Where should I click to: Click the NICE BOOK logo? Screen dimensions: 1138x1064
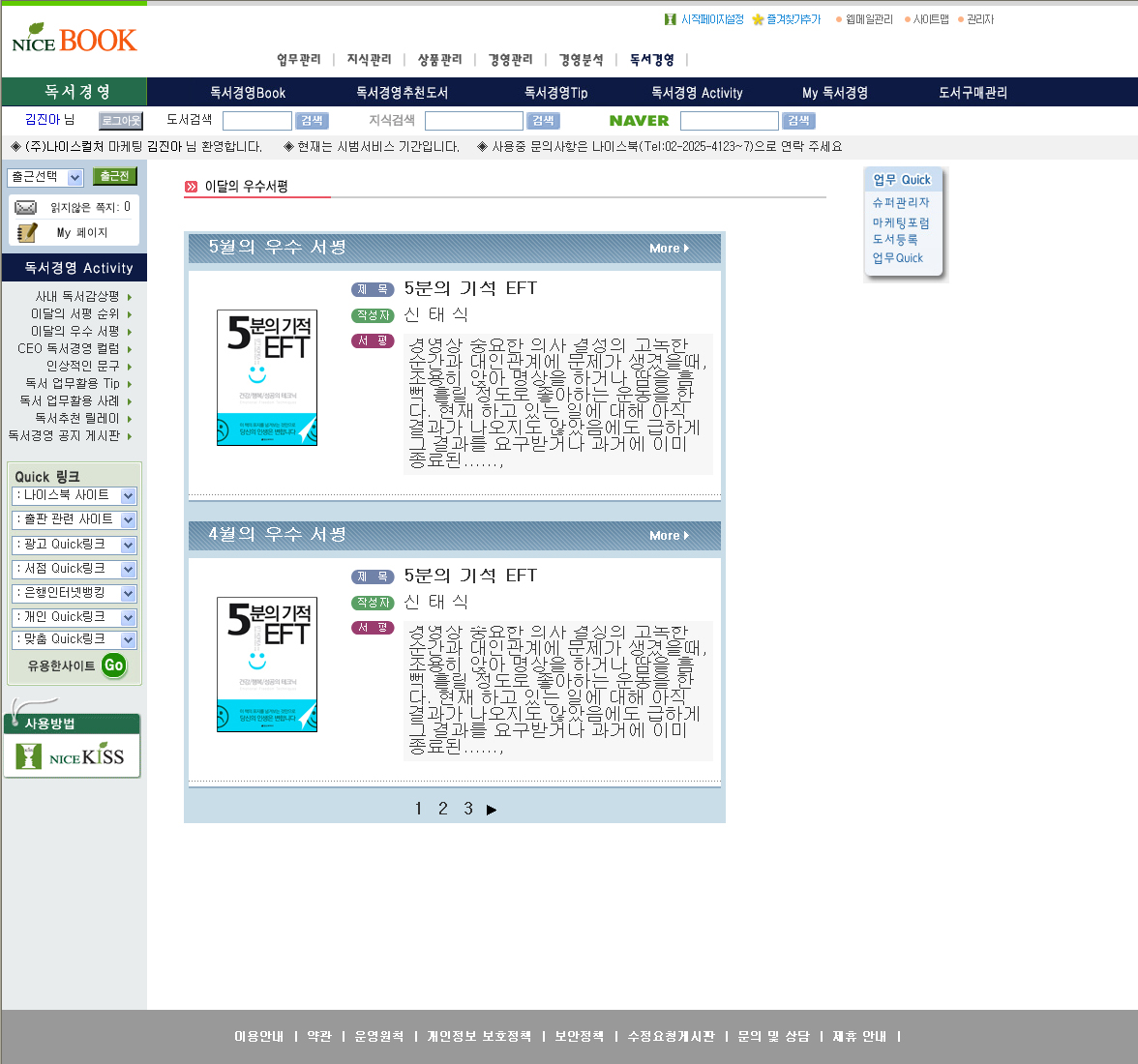coord(74,40)
